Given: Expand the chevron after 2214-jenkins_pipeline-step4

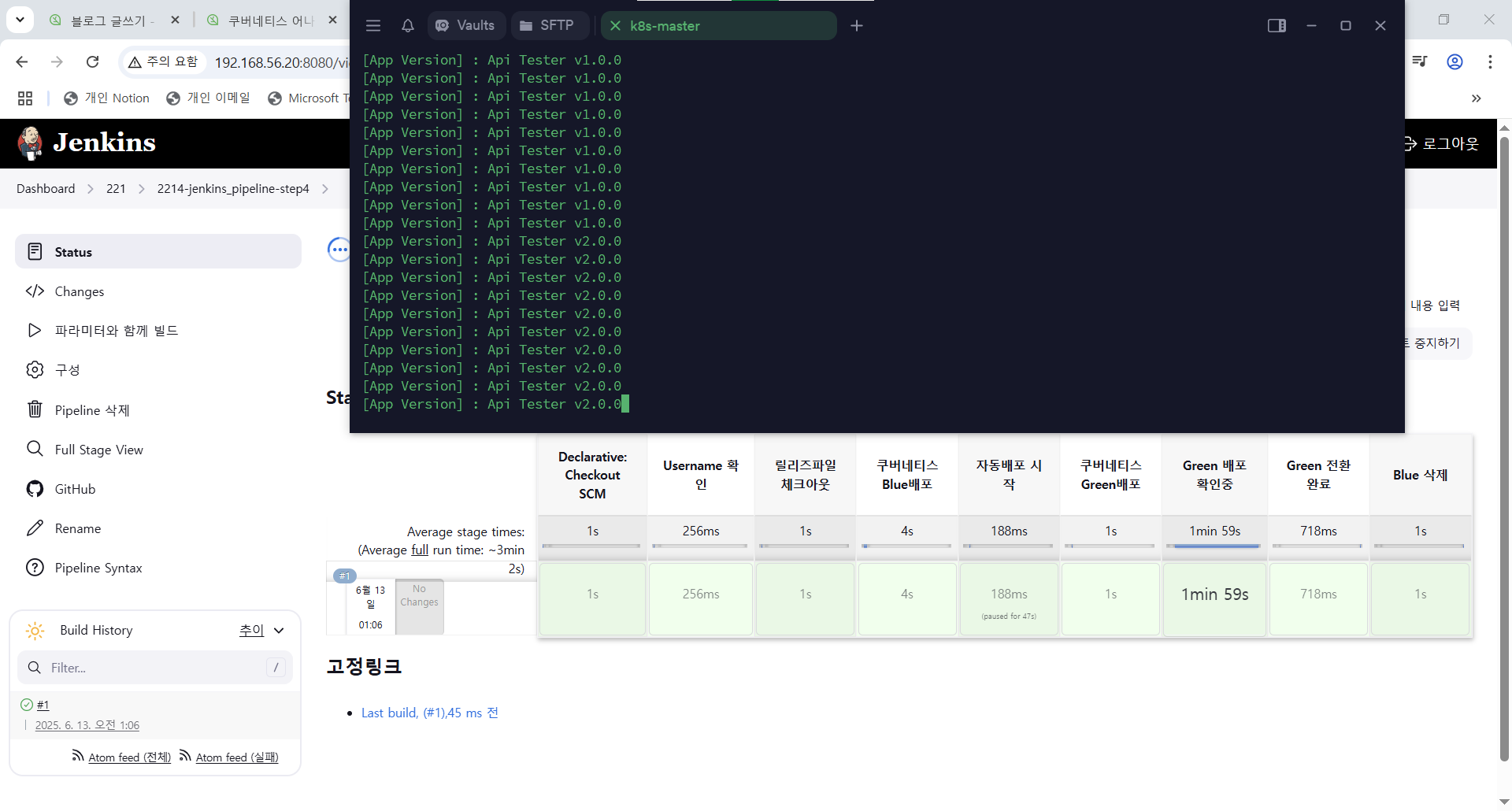Looking at the screenshot, I should coord(325,188).
